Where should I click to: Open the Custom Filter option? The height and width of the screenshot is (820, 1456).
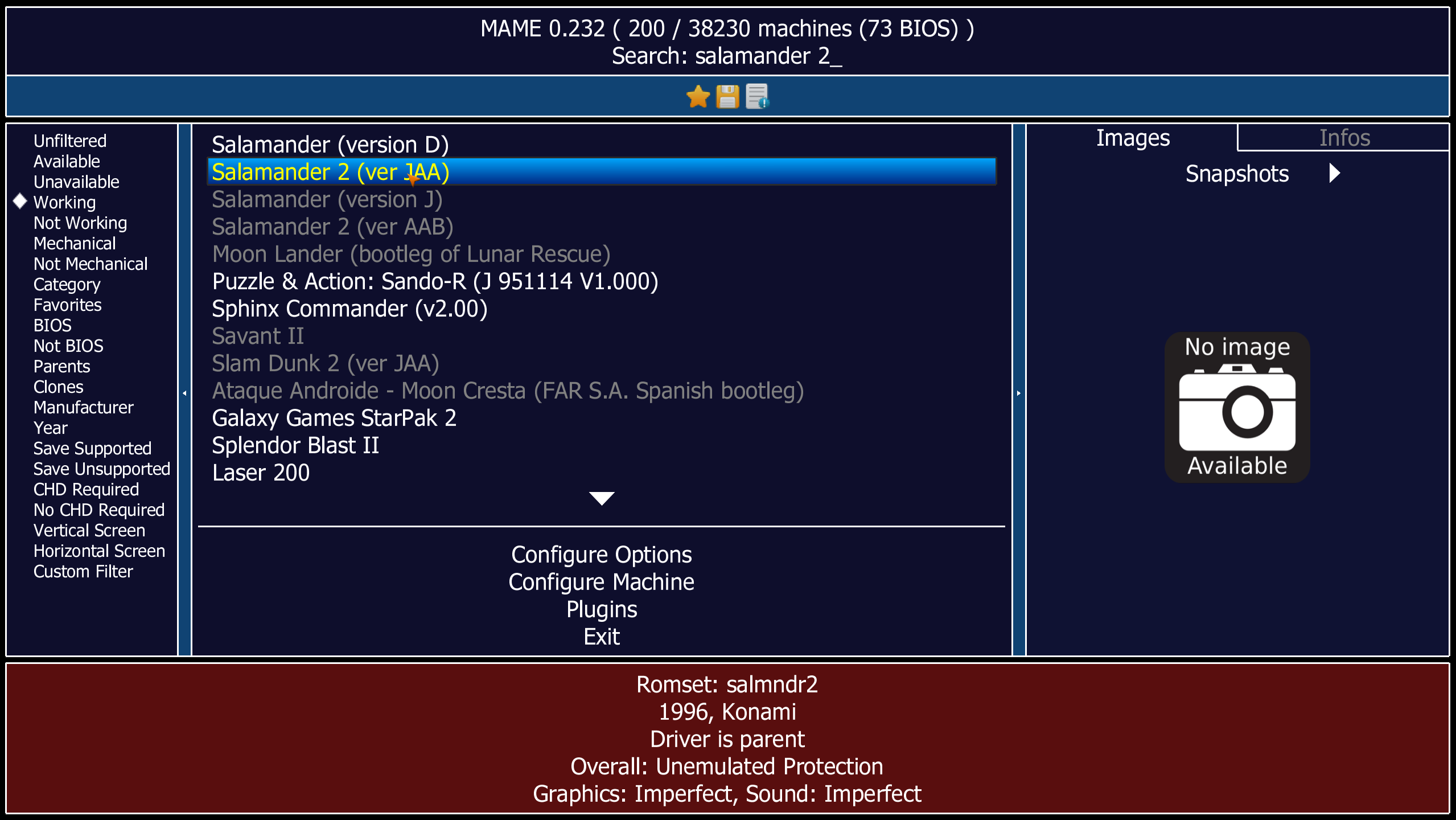[83, 571]
